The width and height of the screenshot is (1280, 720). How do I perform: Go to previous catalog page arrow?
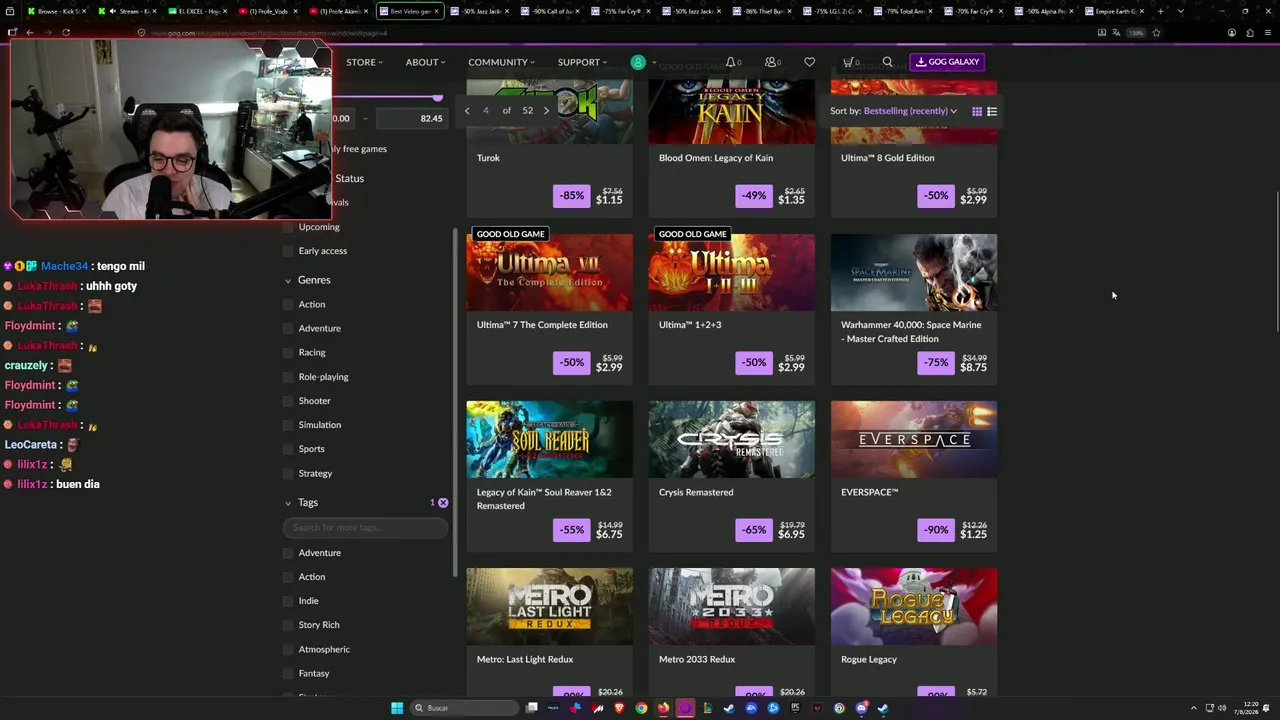(467, 110)
